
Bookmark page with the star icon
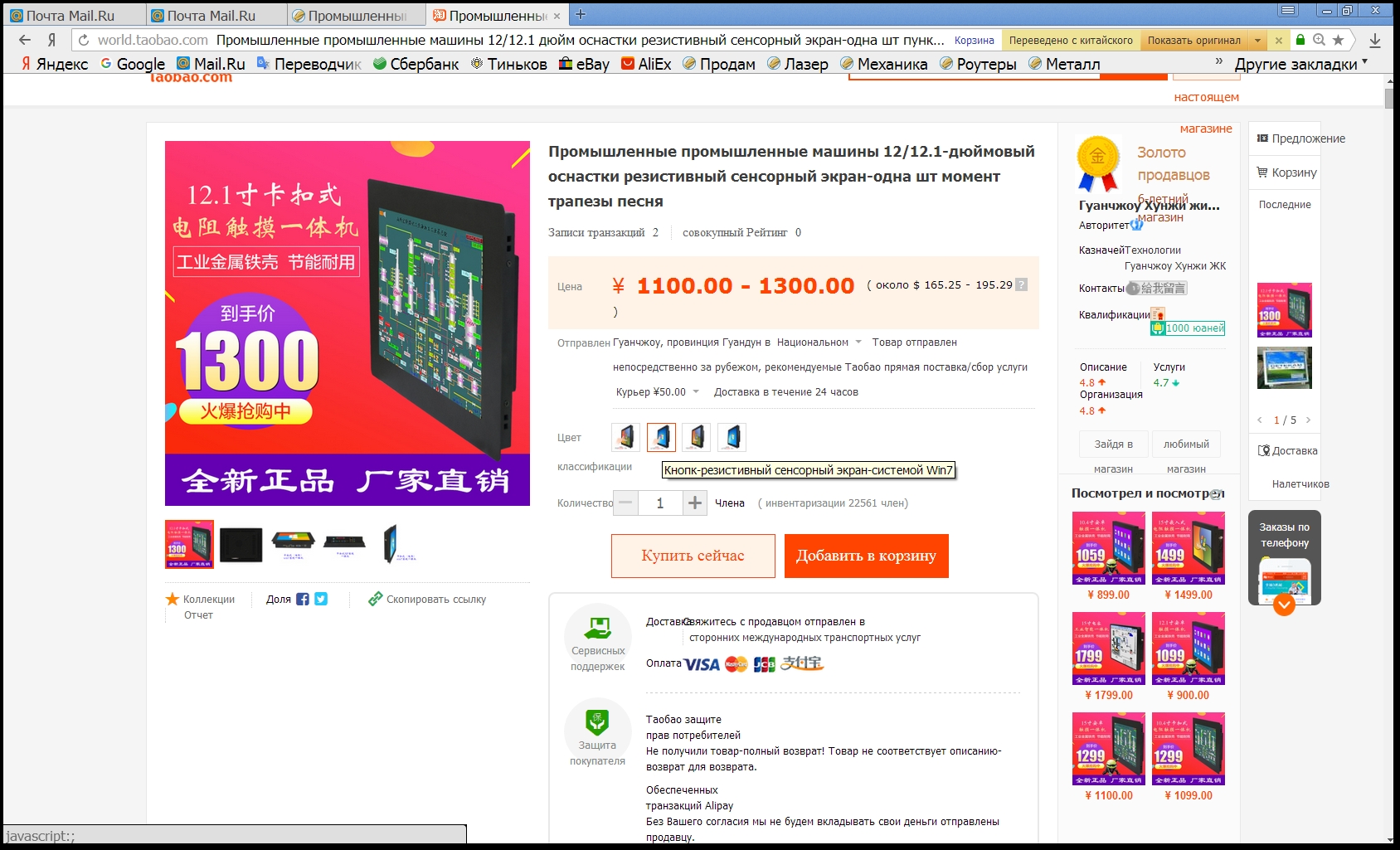coord(1338,40)
